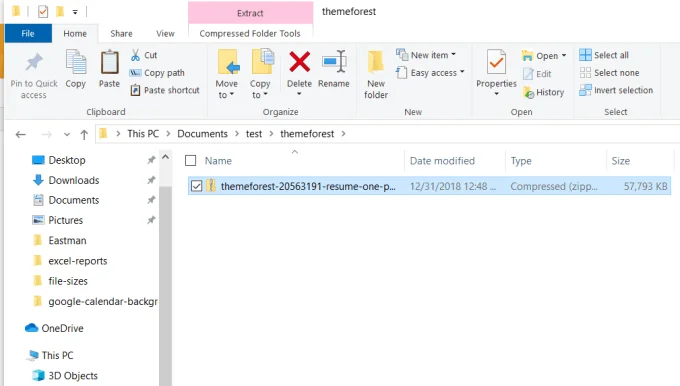This screenshot has width=680, height=386.
Task: Click the Move to folder icon
Action: tap(228, 62)
